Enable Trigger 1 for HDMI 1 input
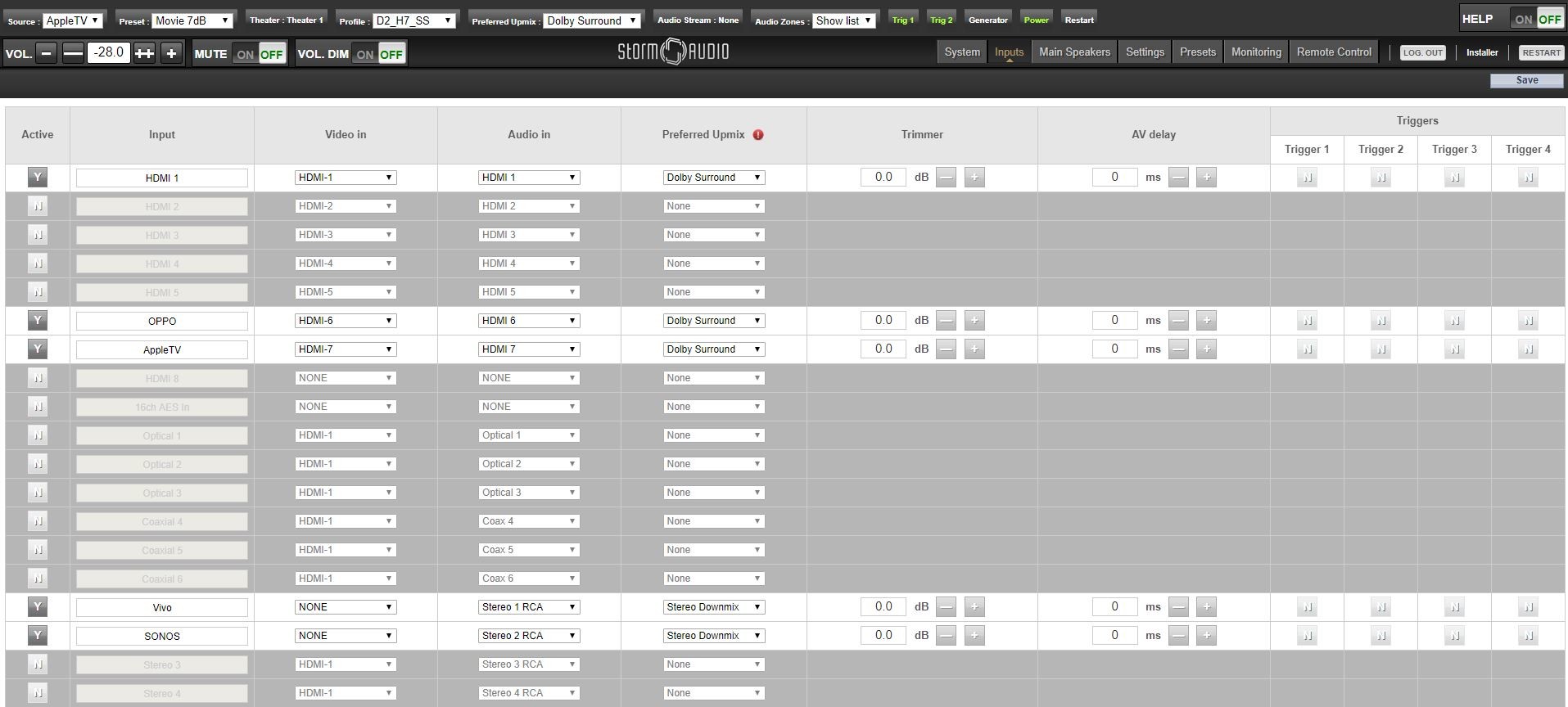This screenshot has width=1568, height=707. (1307, 178)
